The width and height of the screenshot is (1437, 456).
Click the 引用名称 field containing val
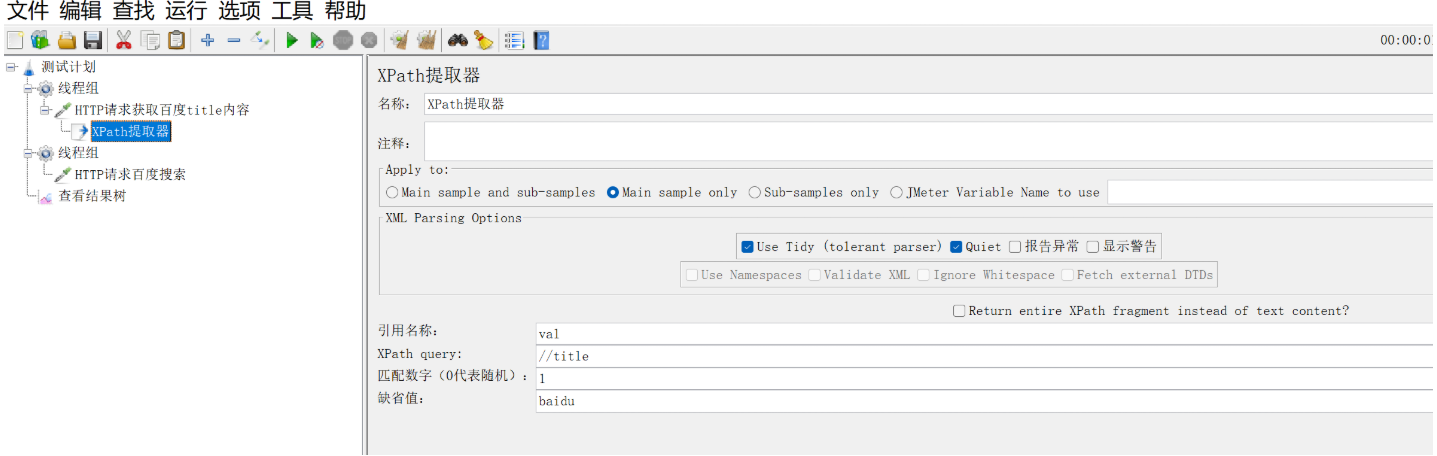985,333
